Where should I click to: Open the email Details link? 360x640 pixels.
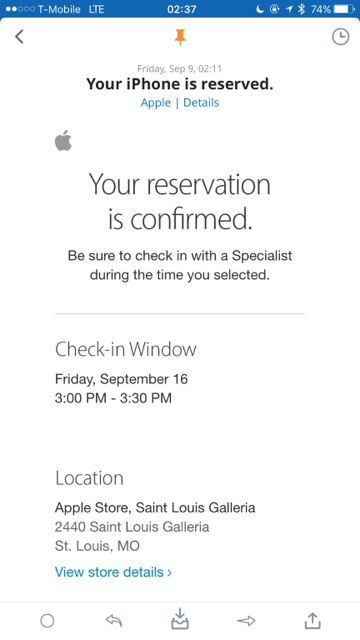201,102
